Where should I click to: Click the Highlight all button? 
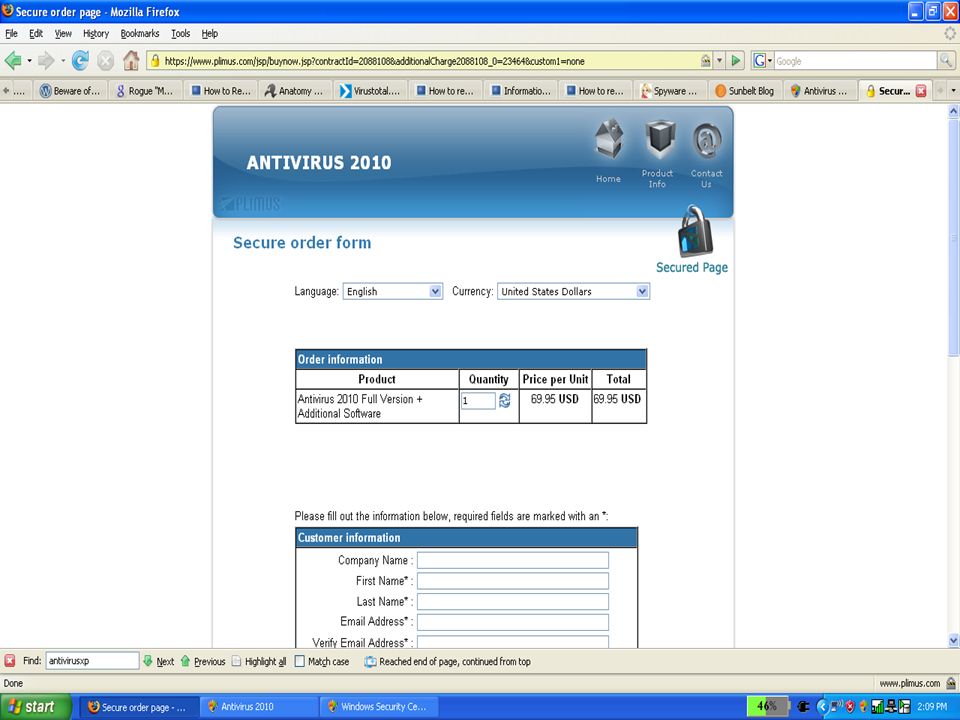pyautogui.click(x=259, y=661)
